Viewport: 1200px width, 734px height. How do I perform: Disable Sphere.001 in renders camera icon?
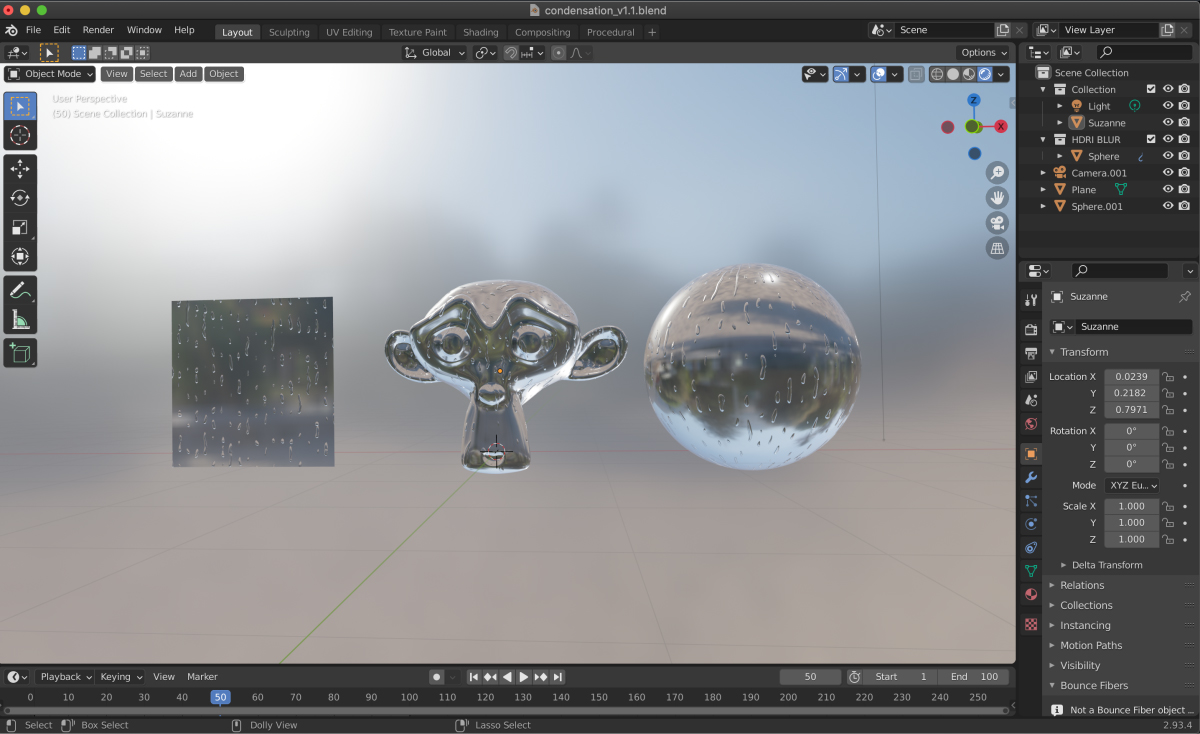pyautogui.click(x=1184, y=207)
